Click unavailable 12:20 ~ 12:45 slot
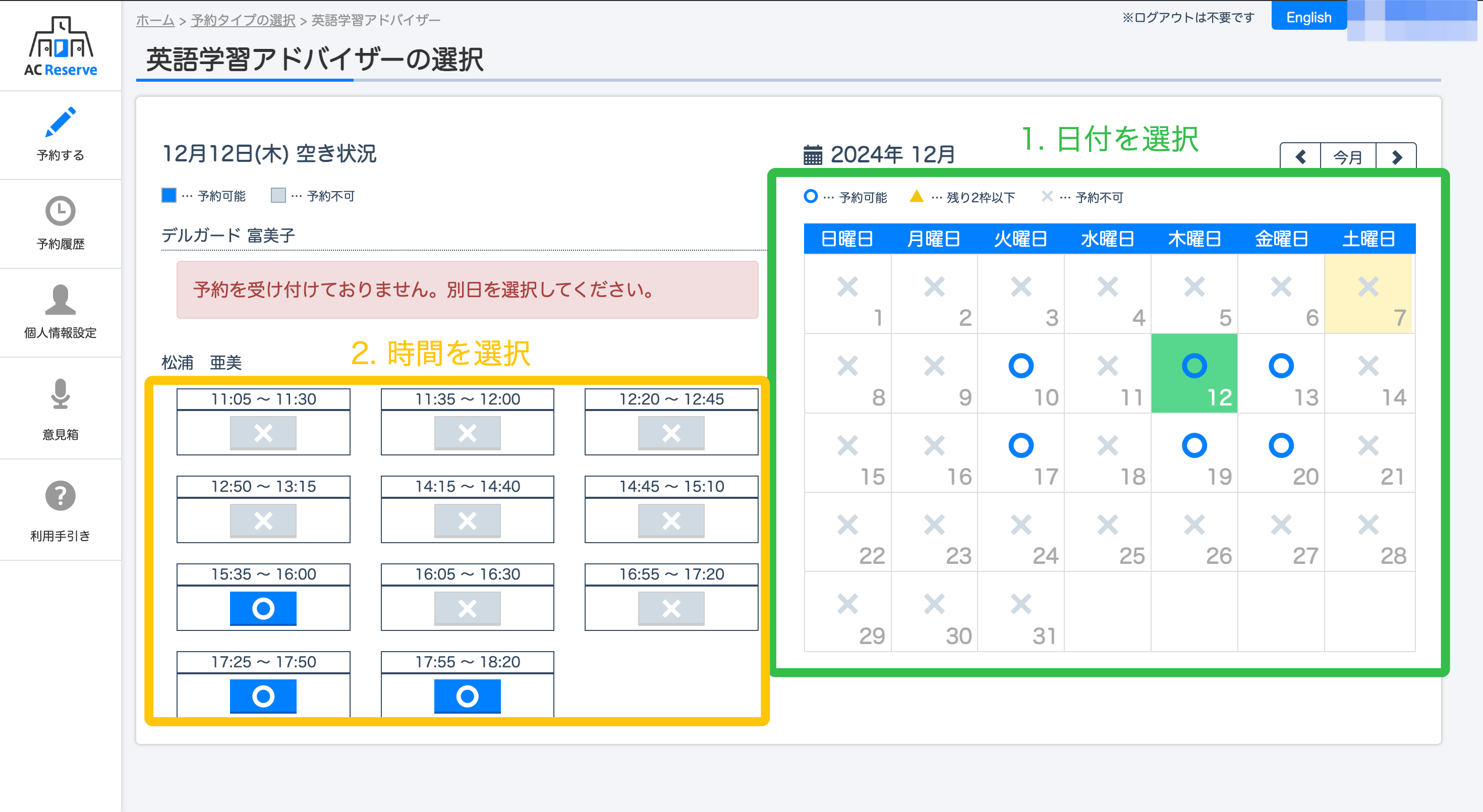The height and width of the screenshot is (812, 1483). pyautogui.click(x=671, y=433)
